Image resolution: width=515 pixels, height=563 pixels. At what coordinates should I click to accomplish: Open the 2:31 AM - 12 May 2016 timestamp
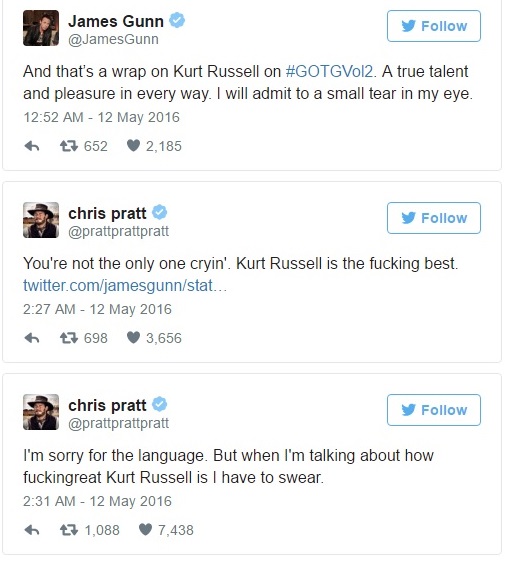(x=97, y=501)
